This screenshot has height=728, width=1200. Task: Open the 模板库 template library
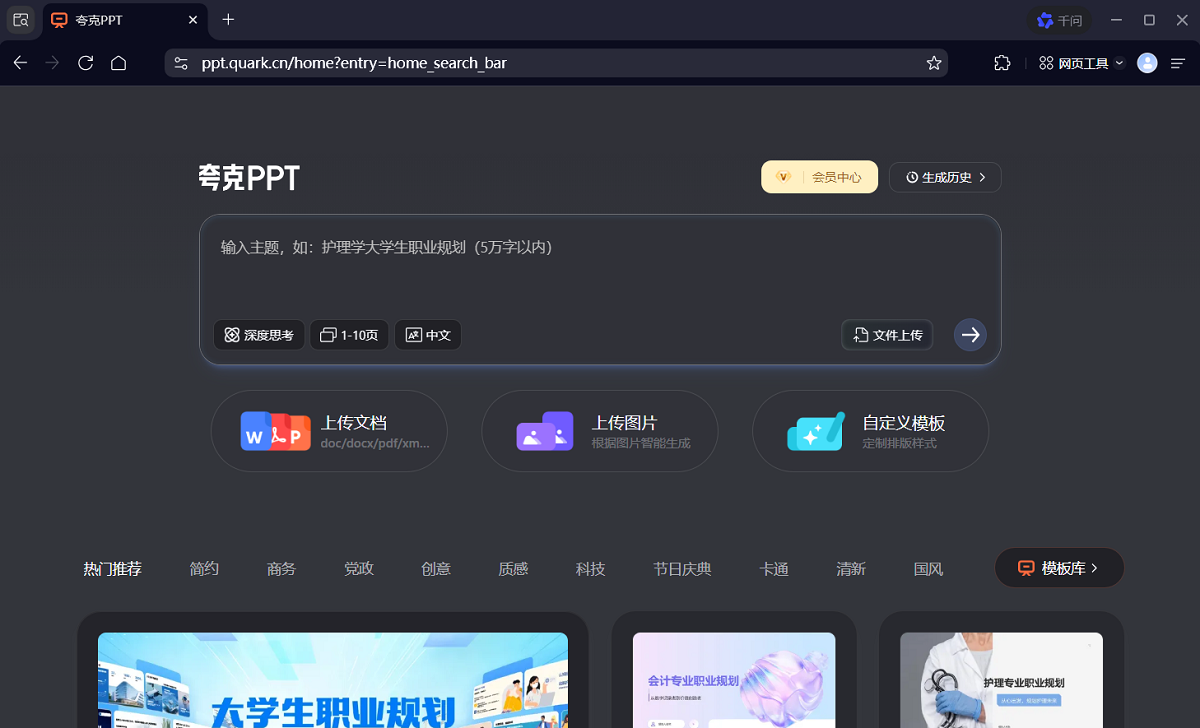point(1059,568)
